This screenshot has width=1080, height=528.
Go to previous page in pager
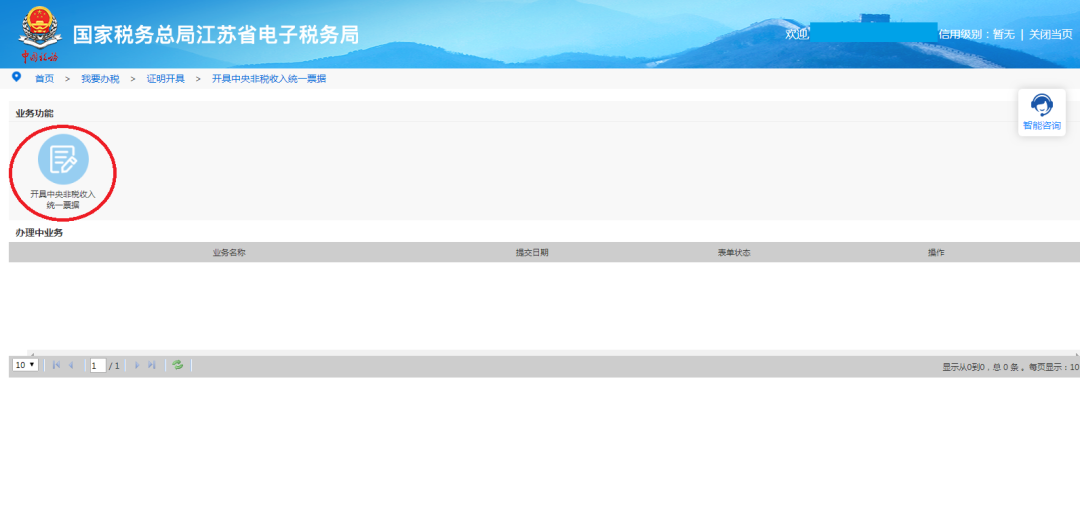tap(70, 365)
